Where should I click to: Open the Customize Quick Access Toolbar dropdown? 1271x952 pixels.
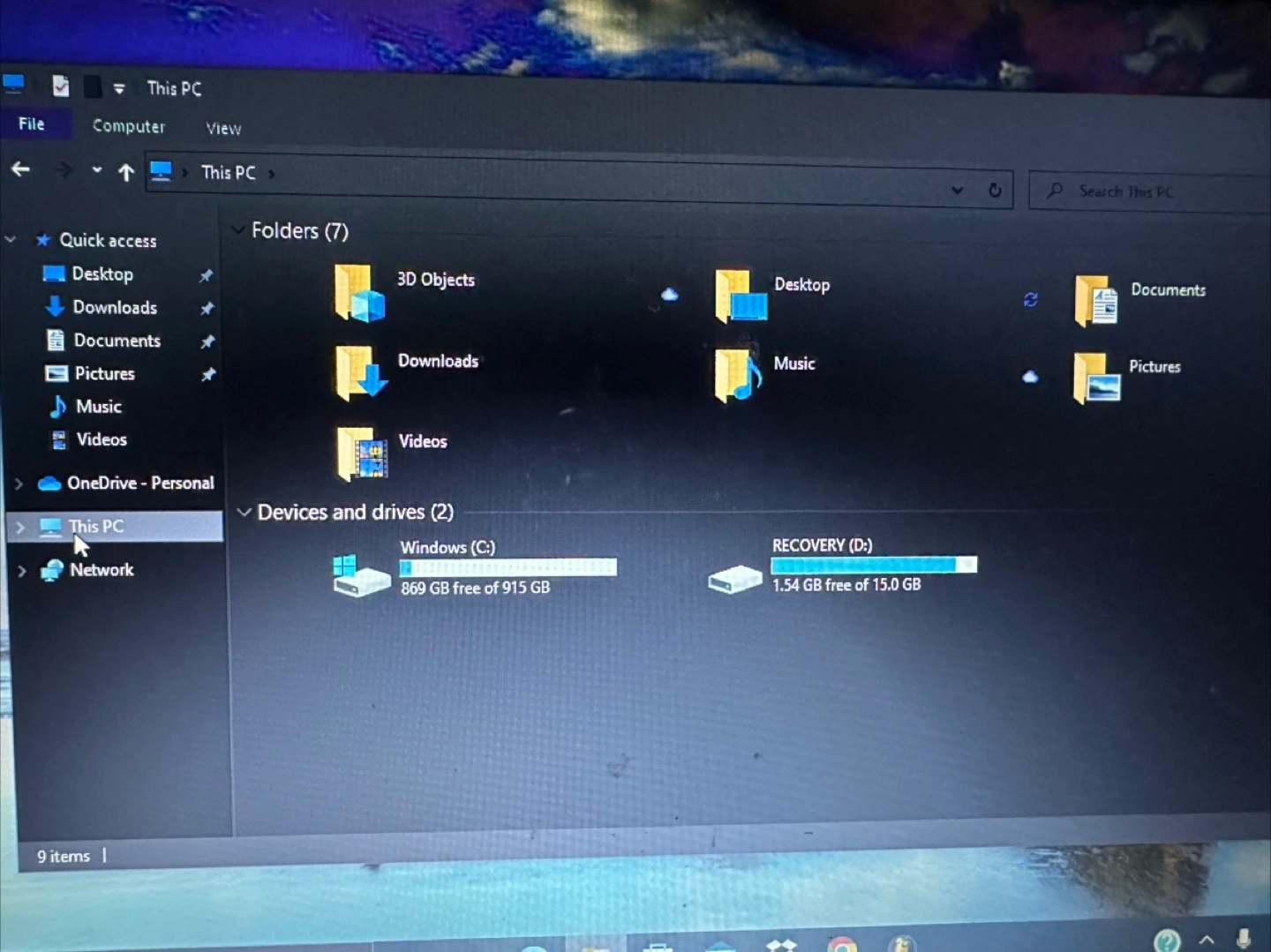[x=119, y=88]
